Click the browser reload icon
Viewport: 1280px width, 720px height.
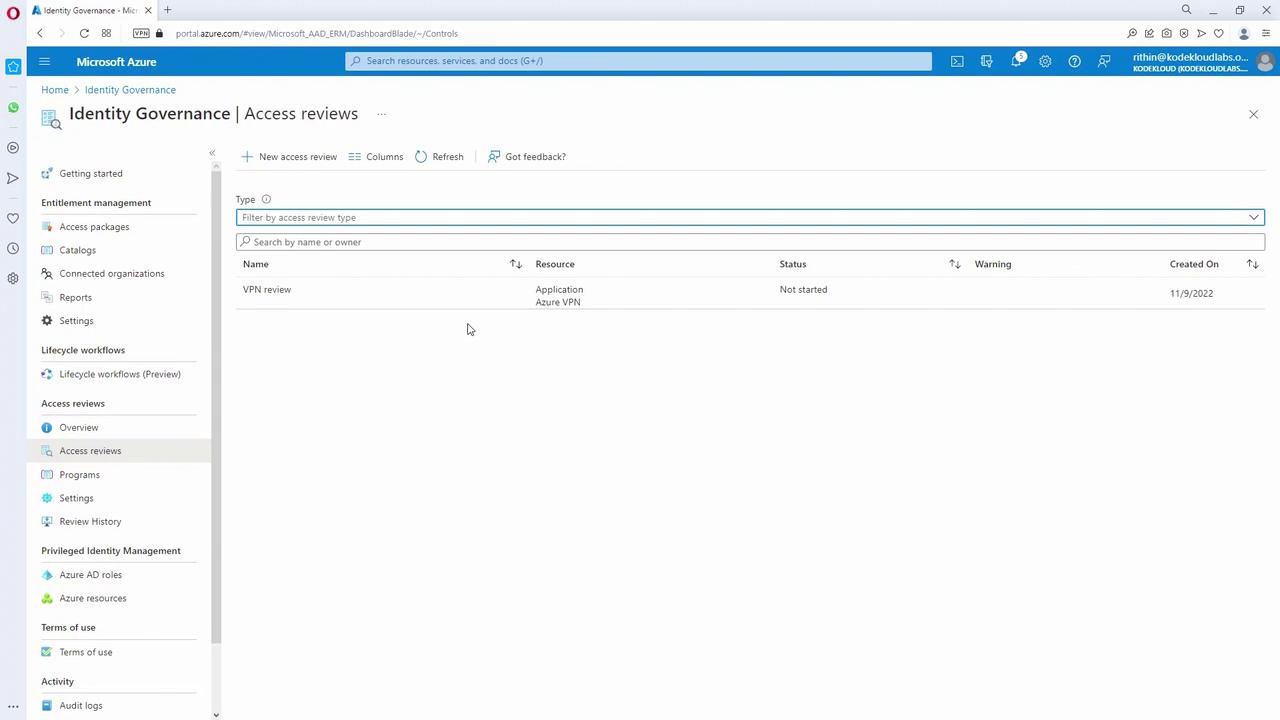coord(84,33)
